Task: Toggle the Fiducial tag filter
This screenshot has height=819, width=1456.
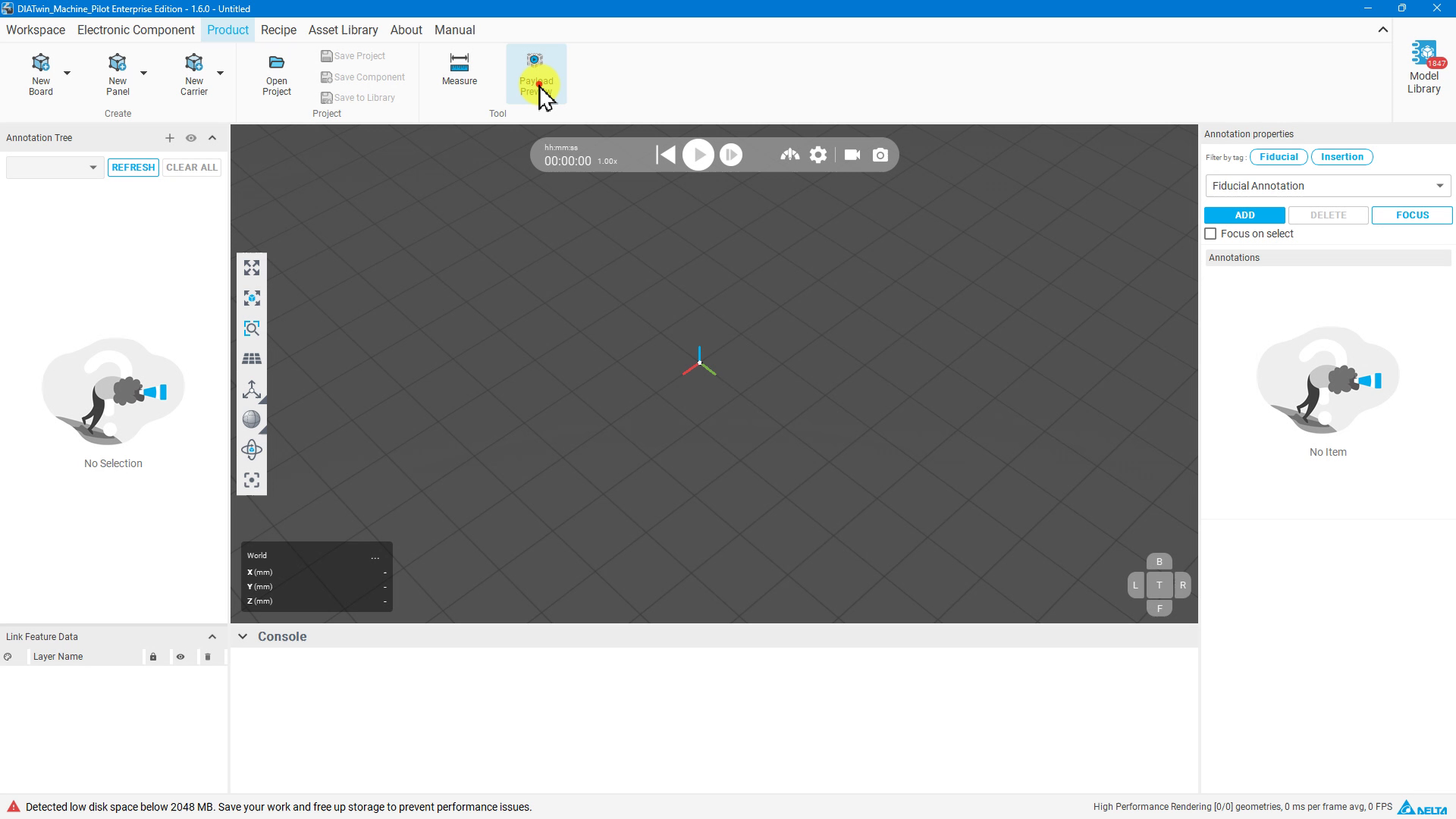Action: (x=1279, y=157)
